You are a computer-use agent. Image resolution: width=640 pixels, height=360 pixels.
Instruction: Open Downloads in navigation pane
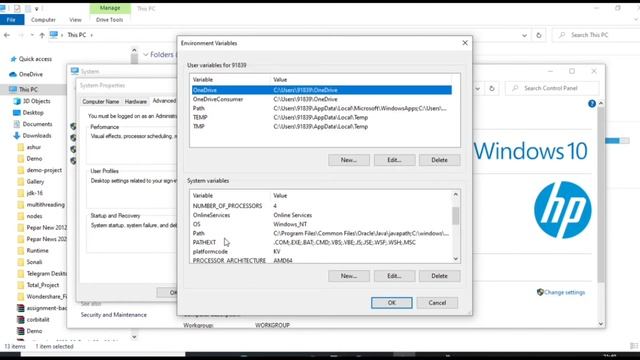pyautogui.click(x=37, y=136)
